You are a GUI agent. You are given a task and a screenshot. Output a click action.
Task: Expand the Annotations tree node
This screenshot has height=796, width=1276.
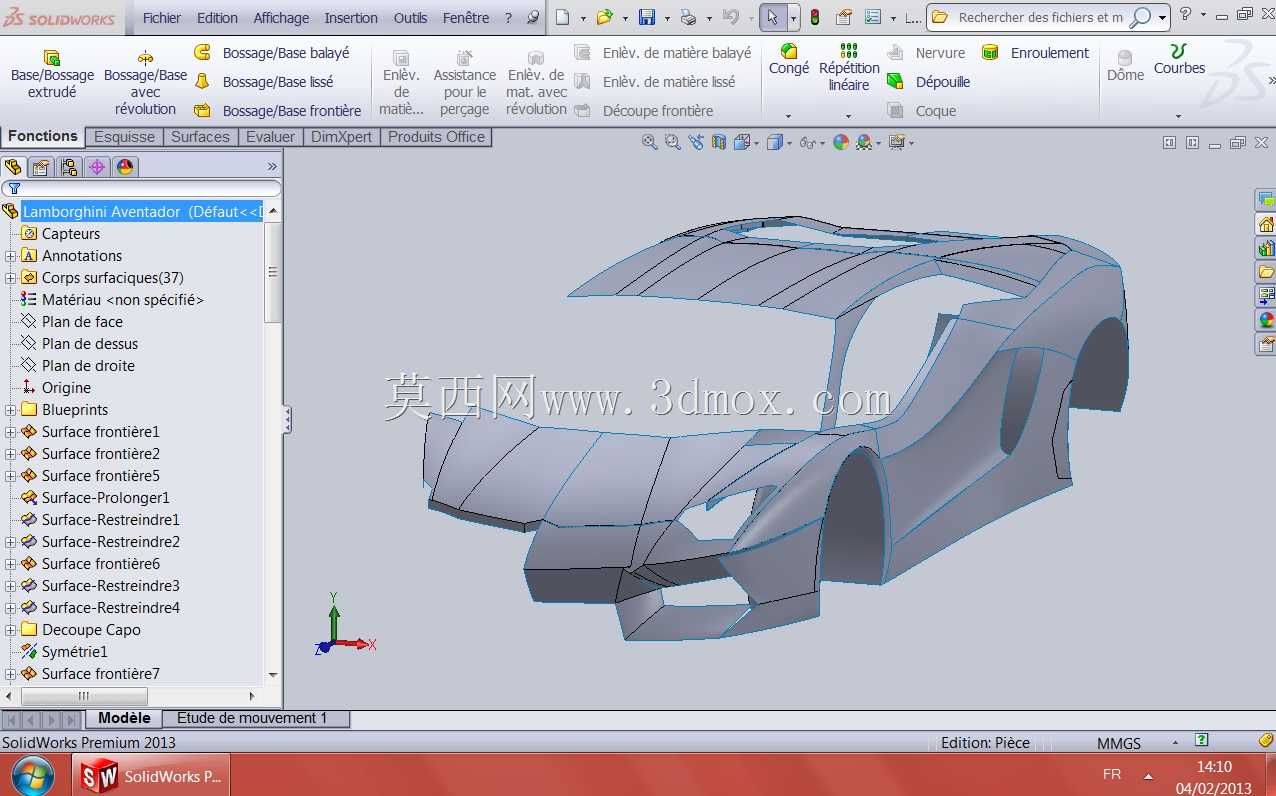pos(10,256)
